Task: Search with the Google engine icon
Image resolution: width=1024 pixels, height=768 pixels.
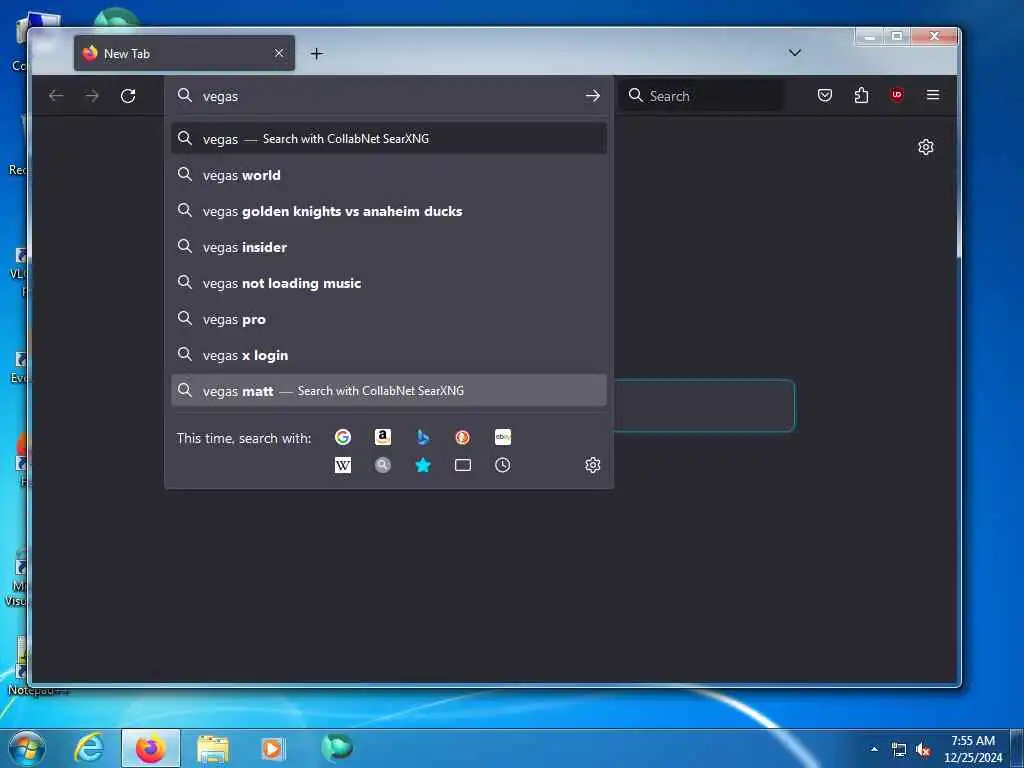Action: pyautogui.click(x=343, y=437)
